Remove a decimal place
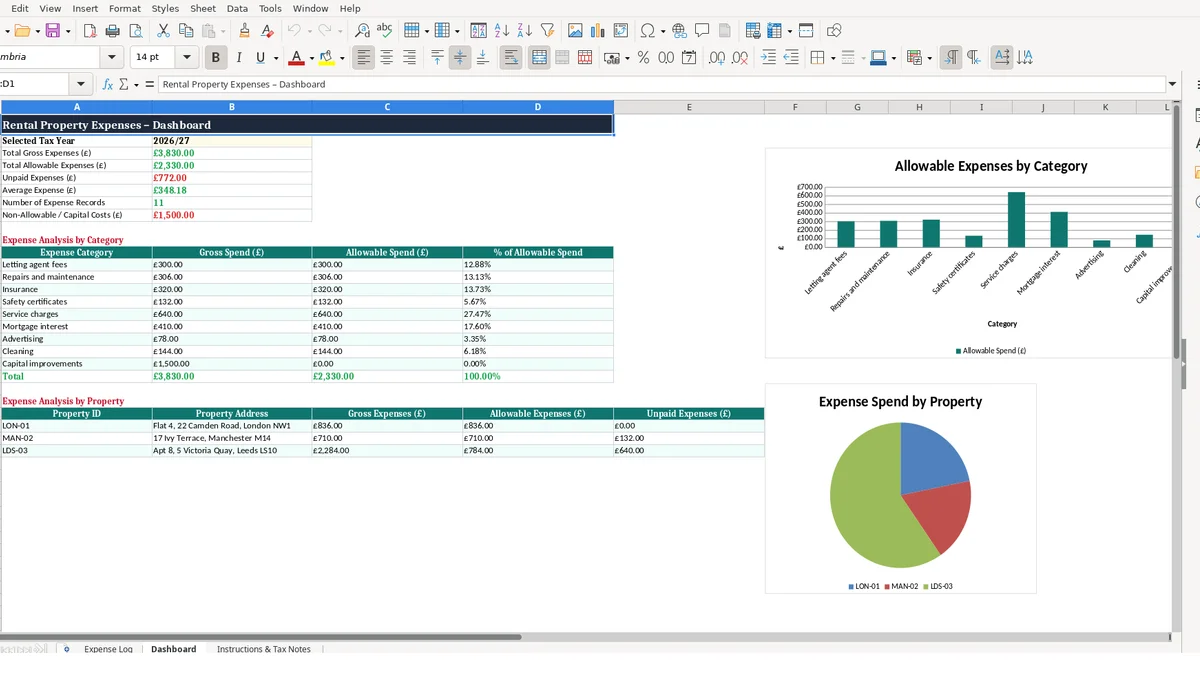The height and width of the screenshot is (675, 1200). [x=740, y=58]
